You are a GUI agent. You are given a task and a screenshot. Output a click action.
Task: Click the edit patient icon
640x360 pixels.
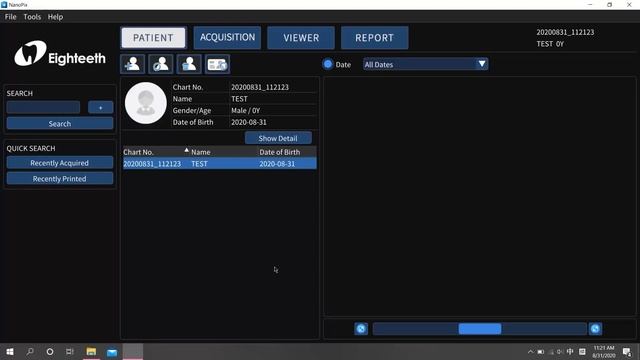(x=161, y=64)
